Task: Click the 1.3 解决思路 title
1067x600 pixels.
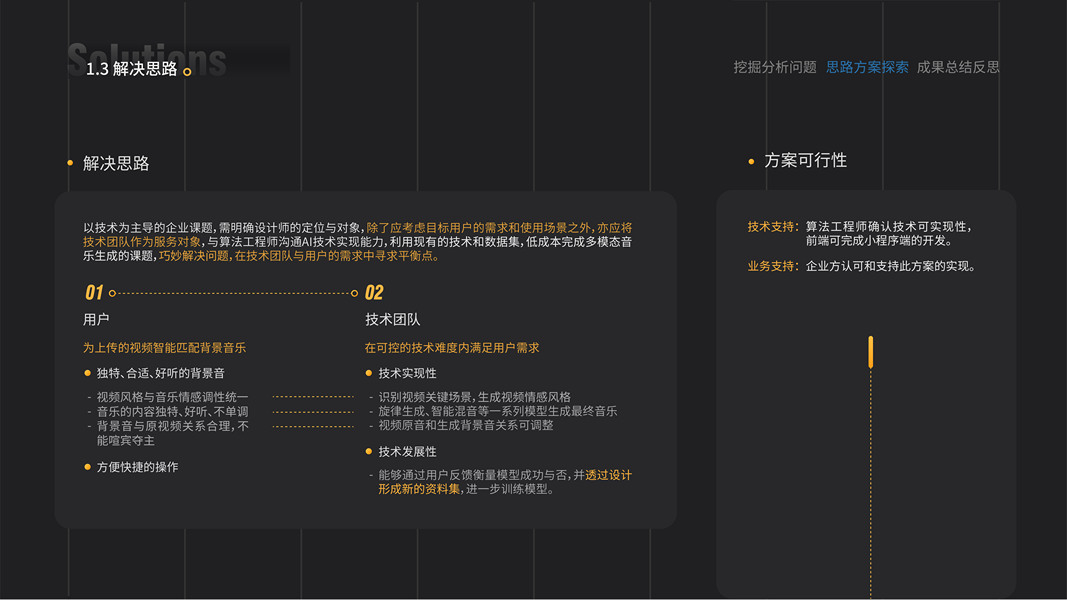Action: coord(131,69)
